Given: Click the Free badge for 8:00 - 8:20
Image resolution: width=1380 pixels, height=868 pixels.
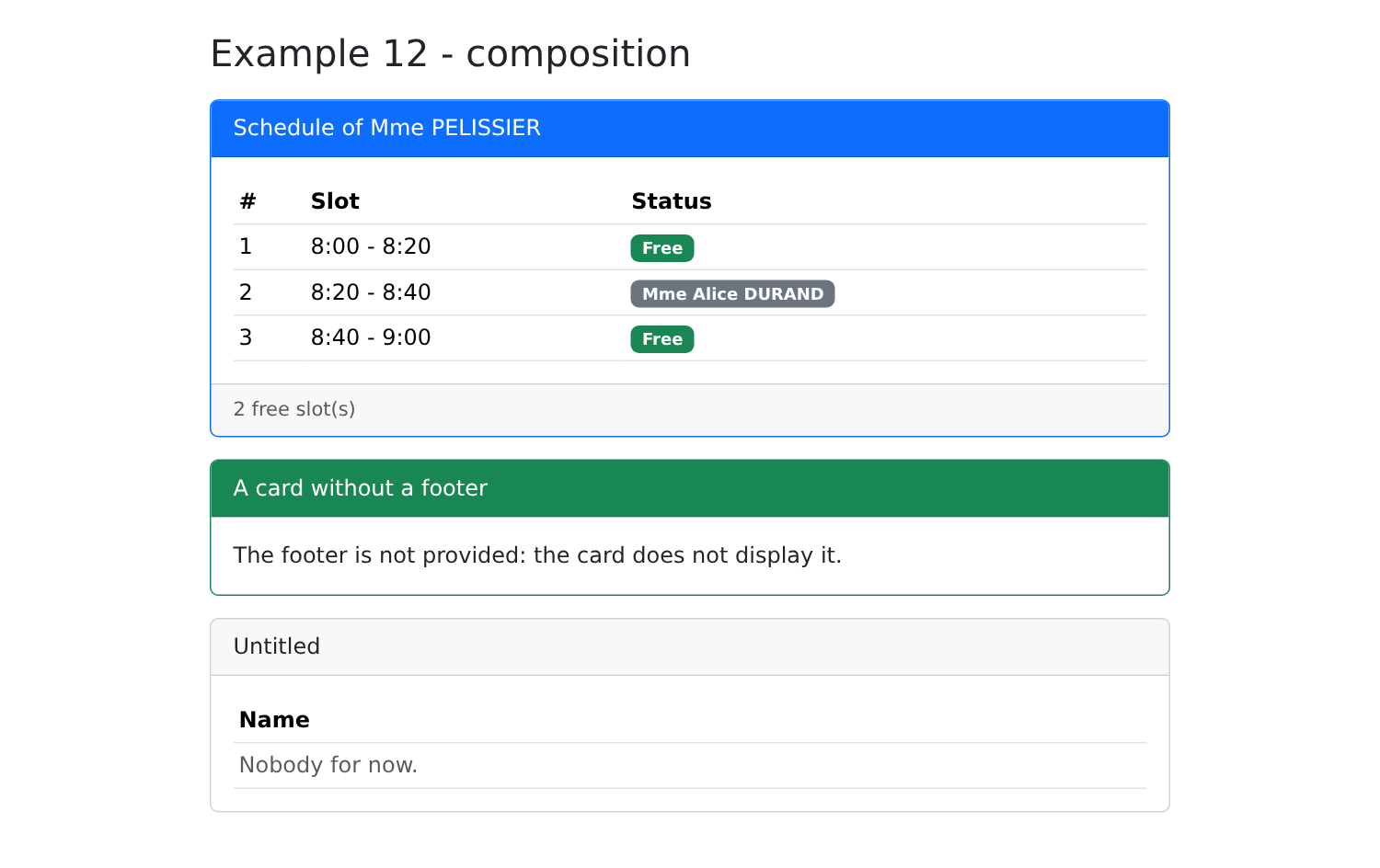Looking at the screenshot, I should tap(662, 248).
